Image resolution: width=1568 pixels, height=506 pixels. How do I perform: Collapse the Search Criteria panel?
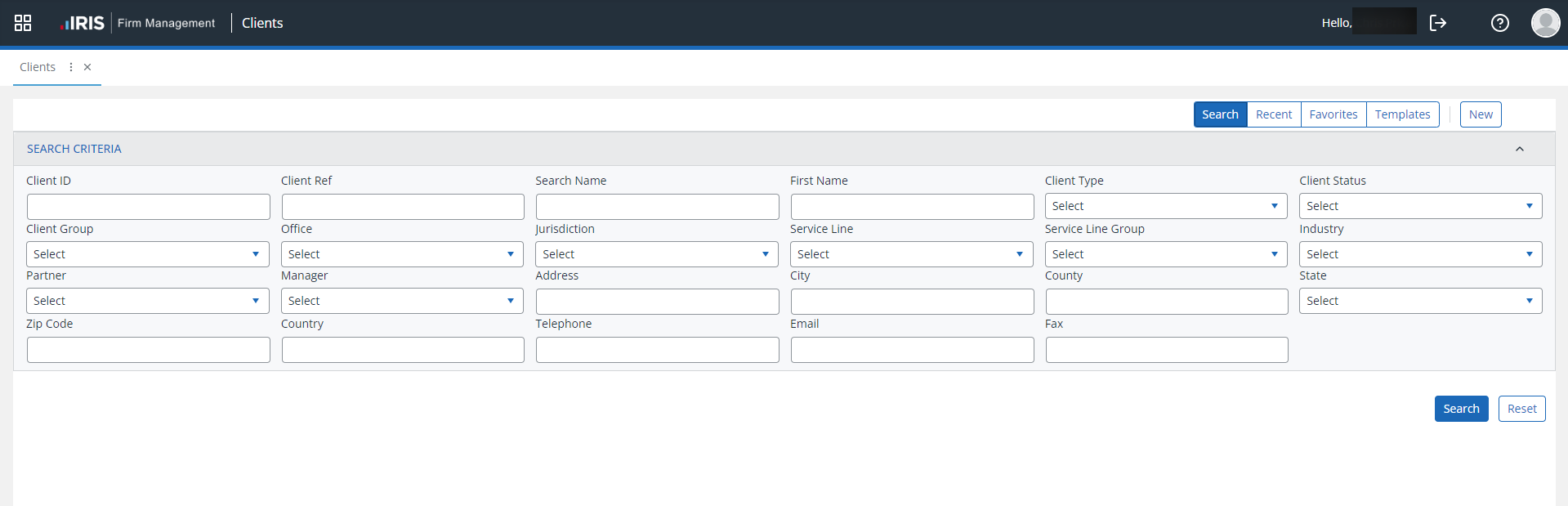[x=1520, y=149]
